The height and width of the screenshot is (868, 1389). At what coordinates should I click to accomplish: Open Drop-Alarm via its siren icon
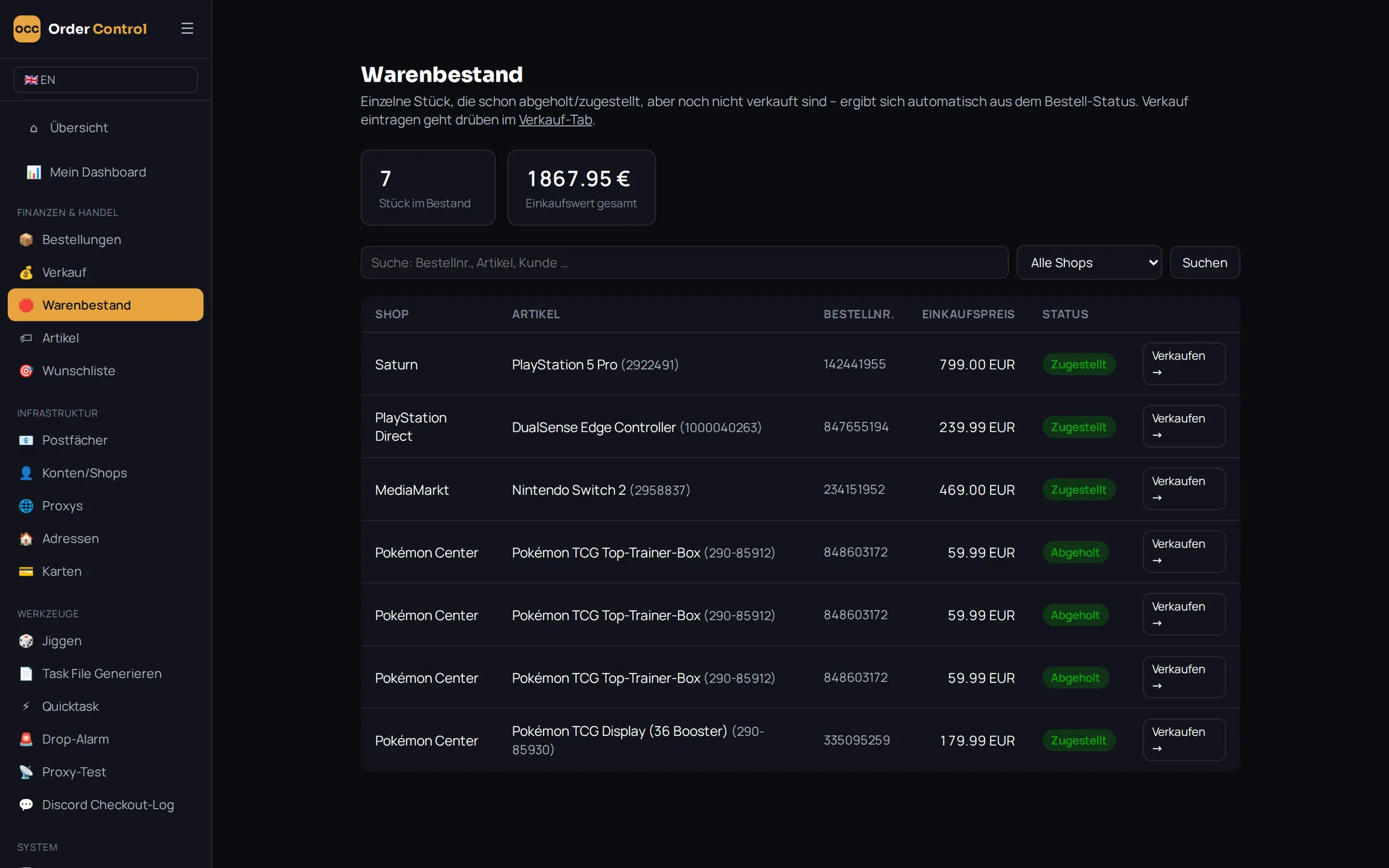pyautogui.click(x=26, y=739)
